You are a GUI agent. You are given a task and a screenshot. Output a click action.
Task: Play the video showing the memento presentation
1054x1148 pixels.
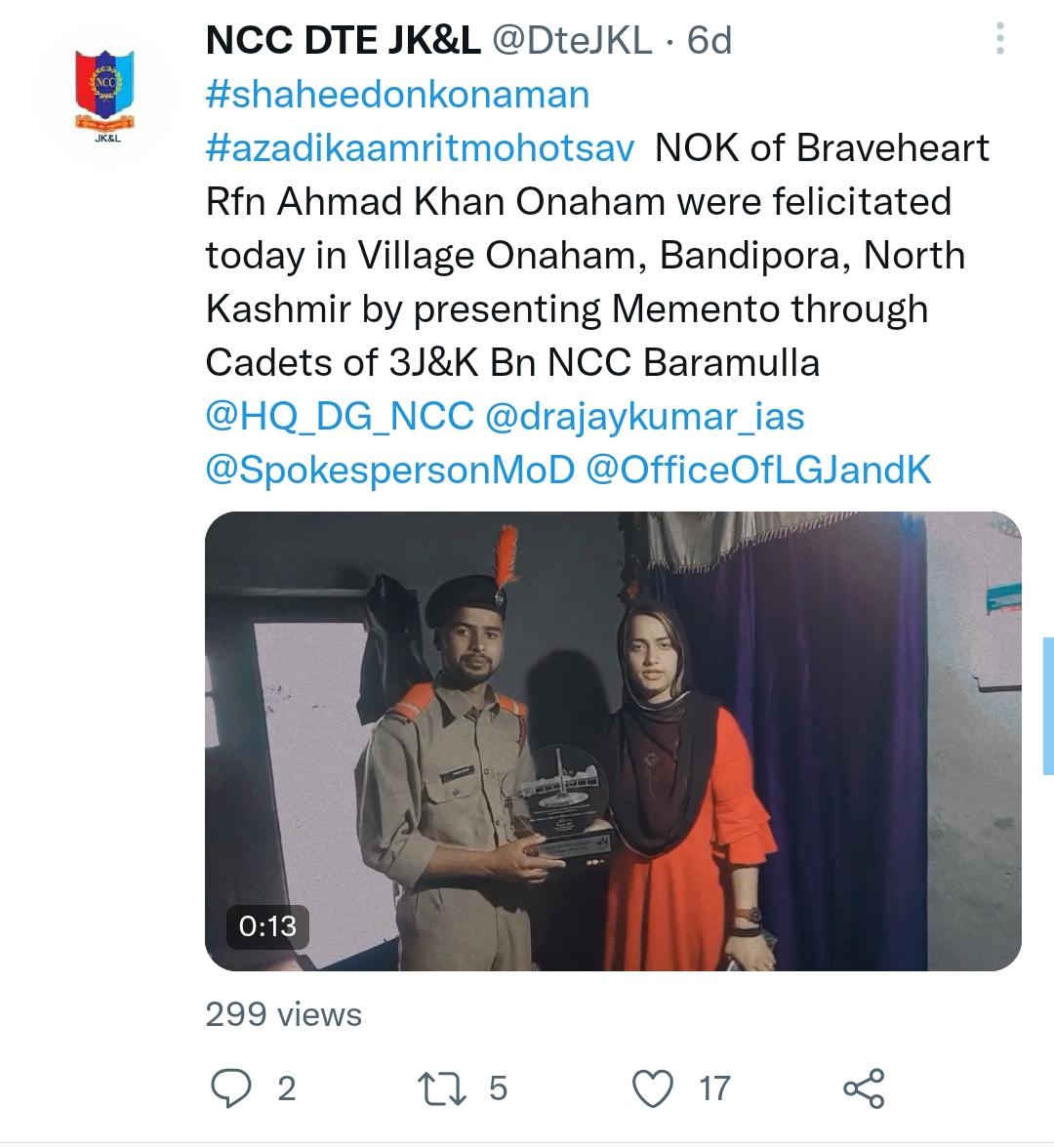tap(613, 741)
